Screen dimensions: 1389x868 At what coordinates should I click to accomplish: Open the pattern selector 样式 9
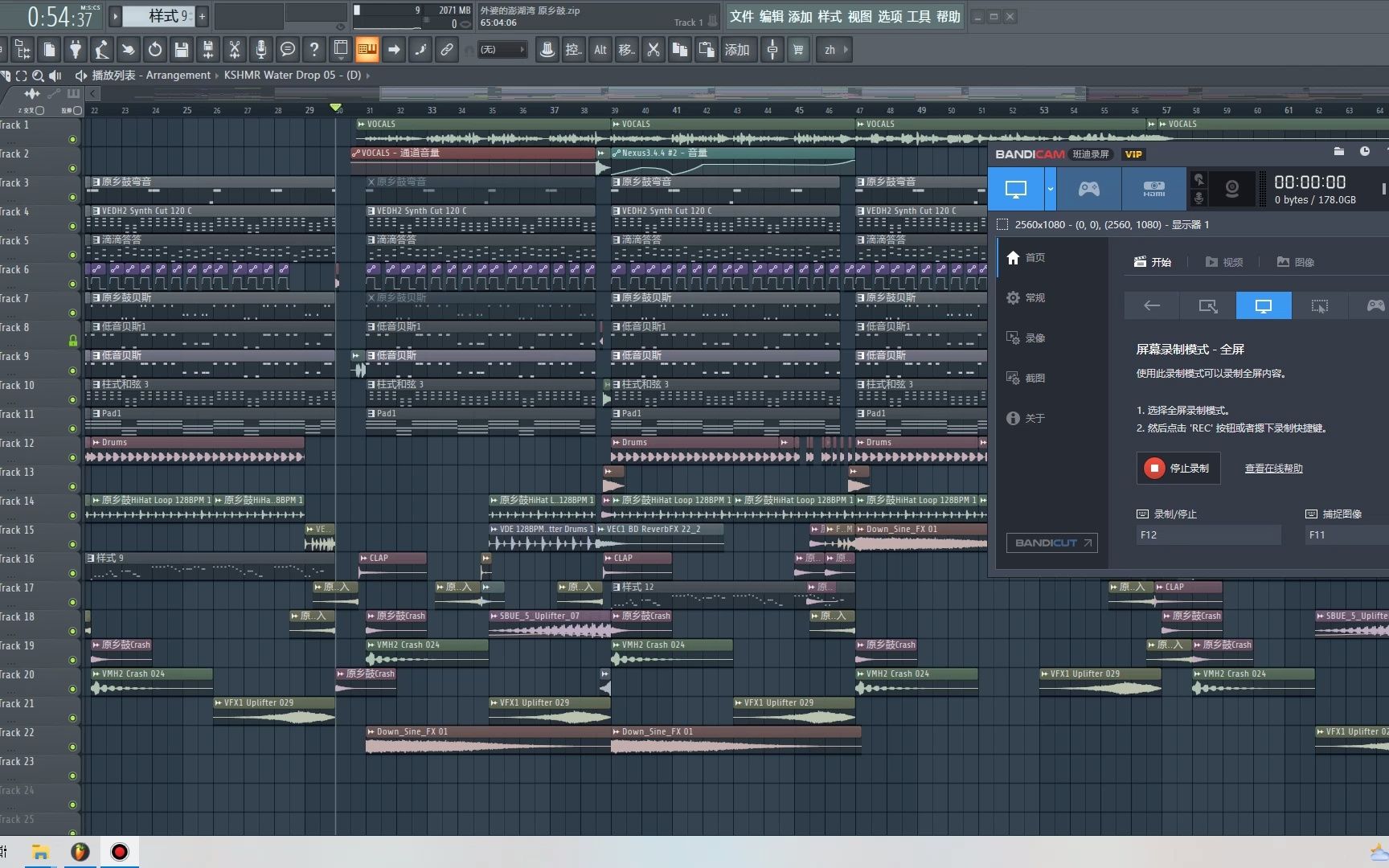click(159, 15)
